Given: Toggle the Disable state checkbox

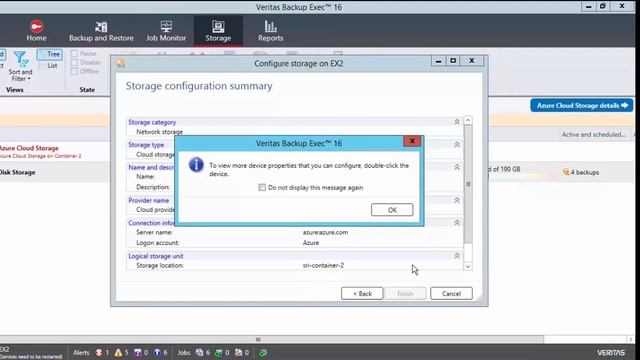Looking at the screenshot, I should click(x=74, y=62).
